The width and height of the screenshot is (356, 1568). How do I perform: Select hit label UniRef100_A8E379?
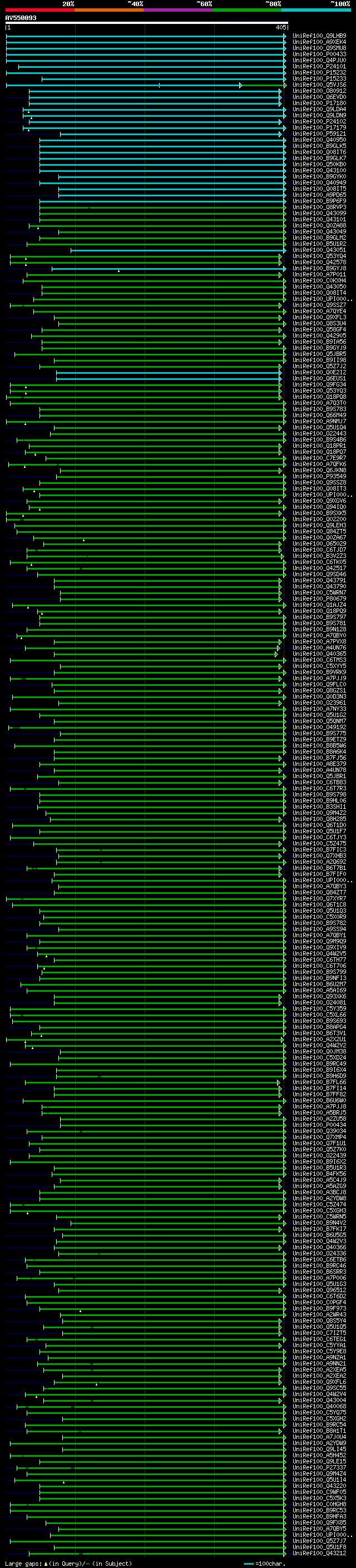pos(319,763)
